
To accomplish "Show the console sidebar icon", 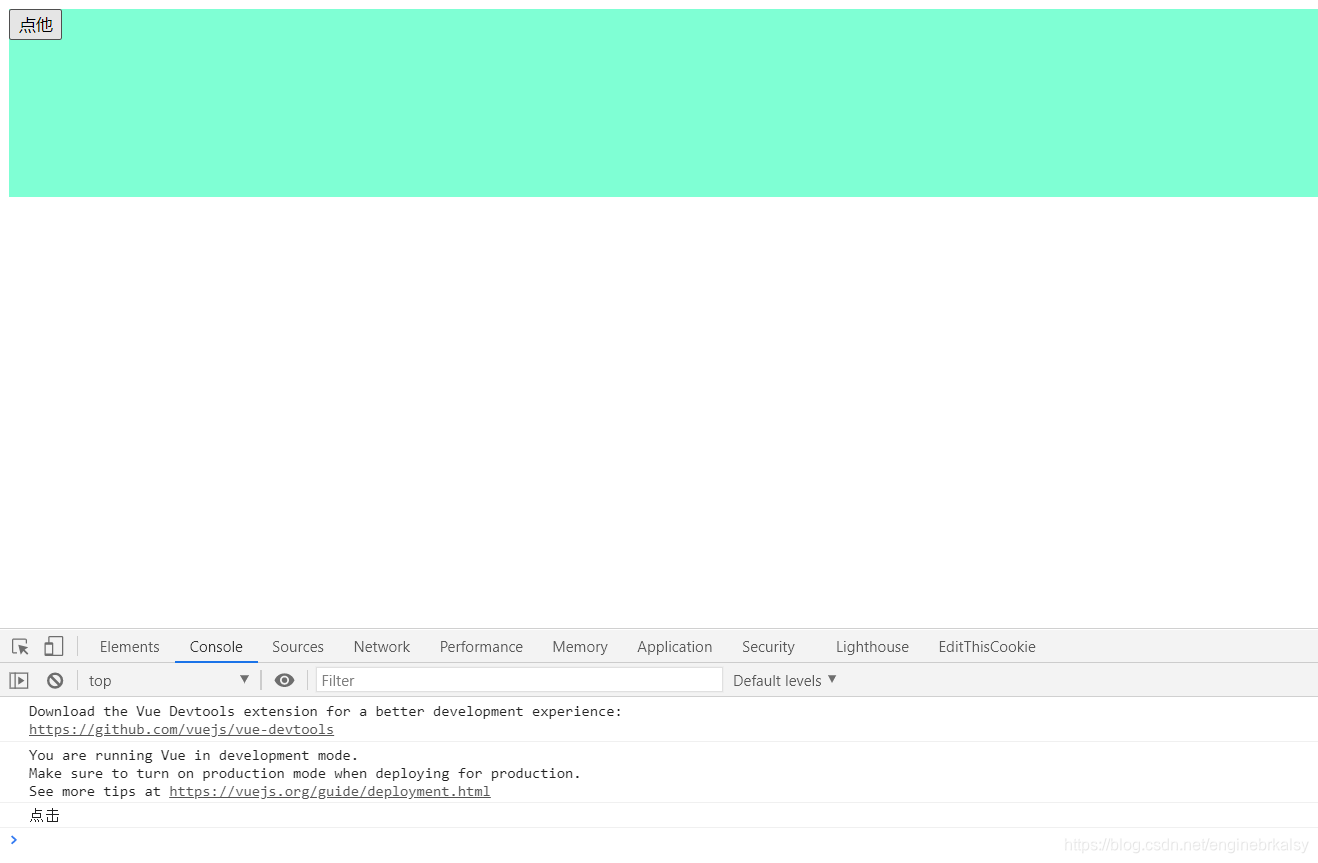I will 19,681.
